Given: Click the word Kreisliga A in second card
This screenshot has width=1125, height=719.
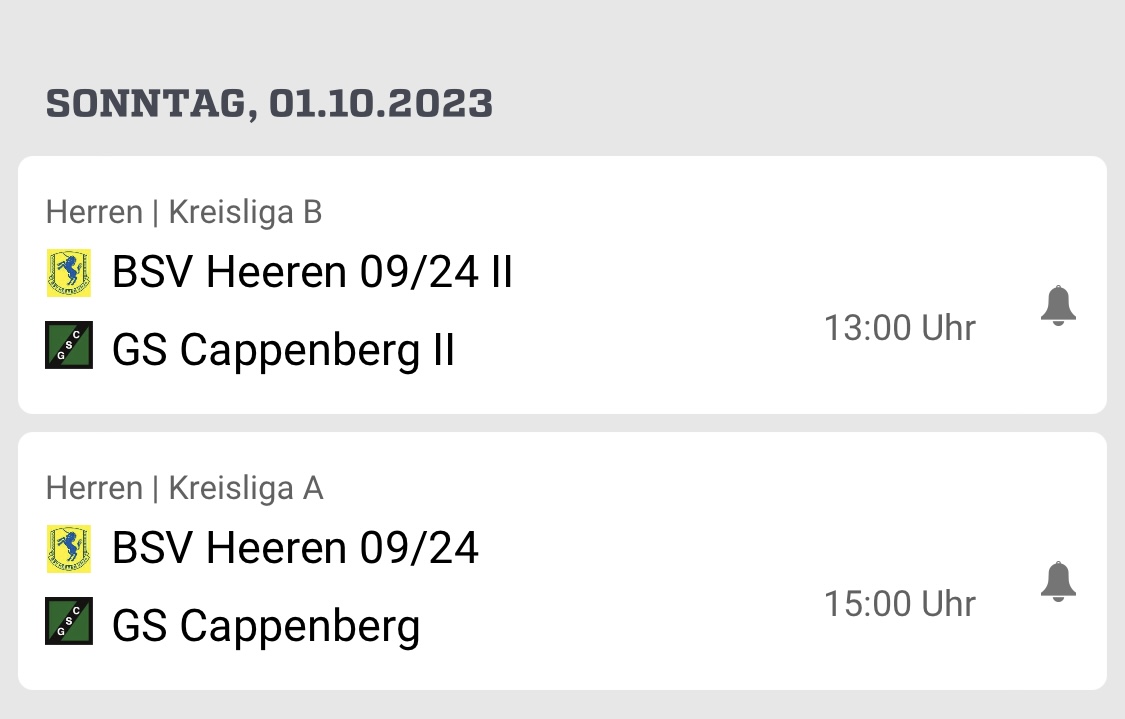Looking at the screenshot, I should pyautogui.click(x=246, y=489).
